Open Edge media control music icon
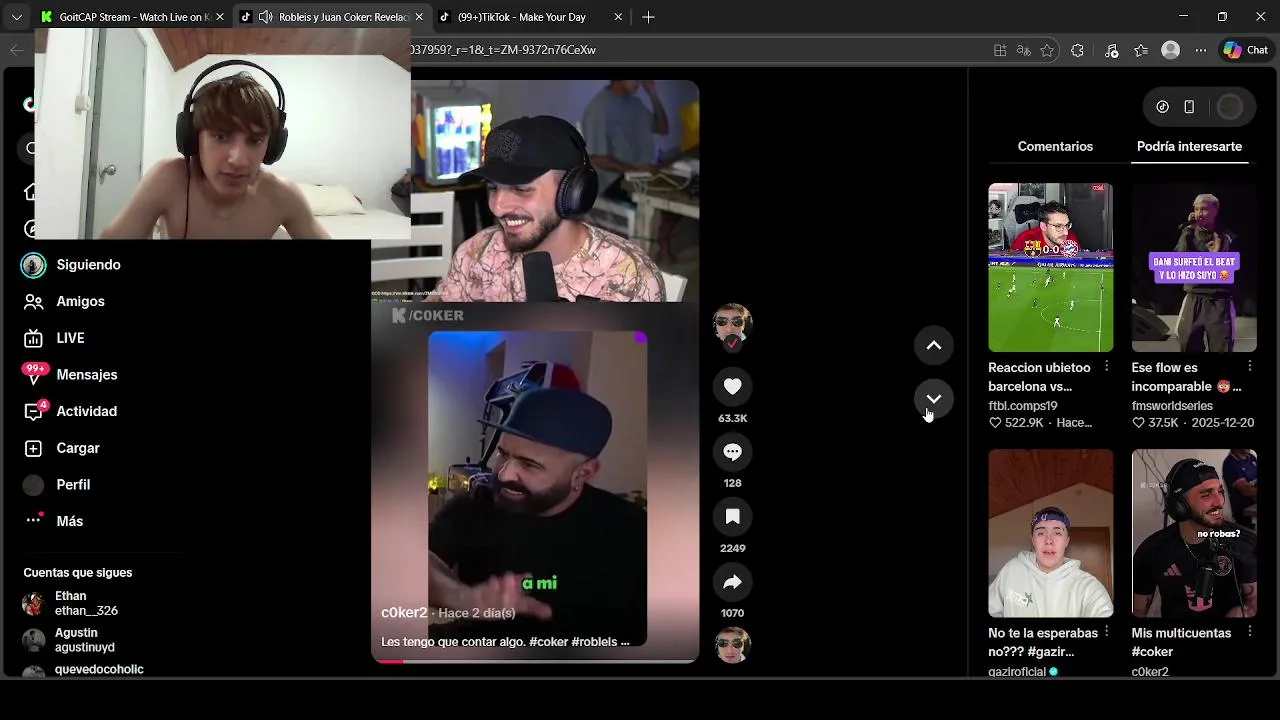The image size is (1280, 720). click(1111, 50)
